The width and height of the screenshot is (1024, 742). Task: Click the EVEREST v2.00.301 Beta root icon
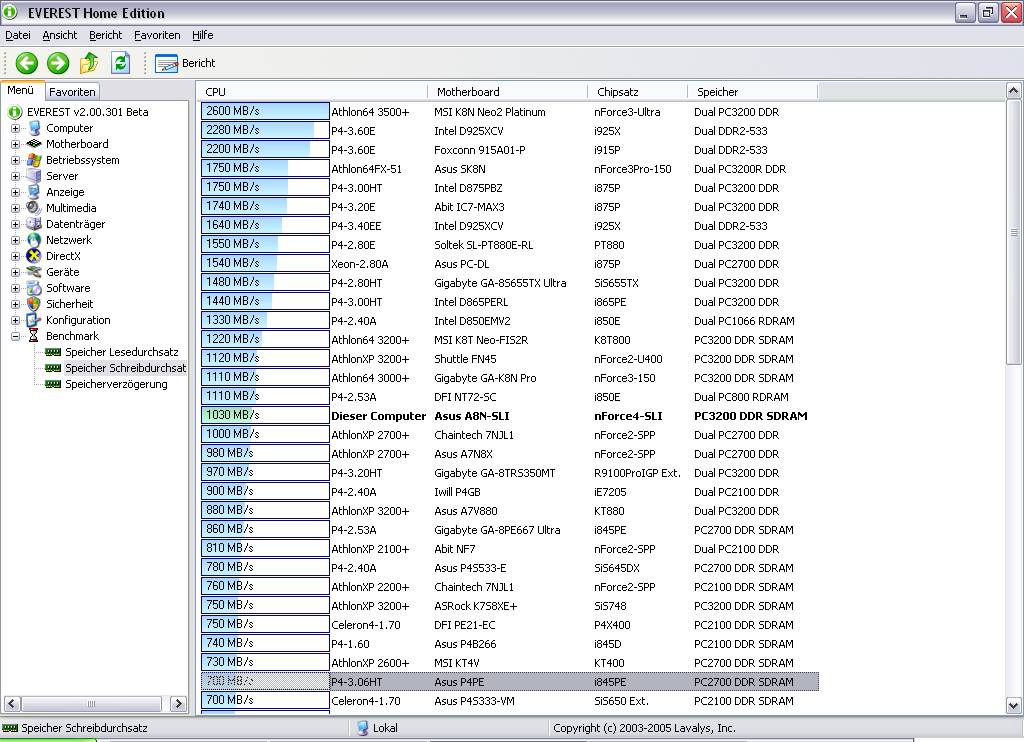point(15,112)
